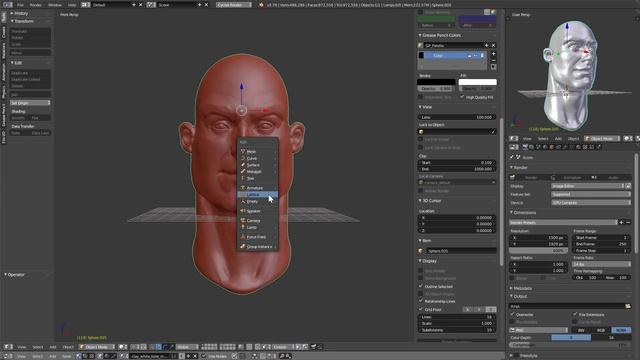Select the Color entry in palette list

pos(452,56)
